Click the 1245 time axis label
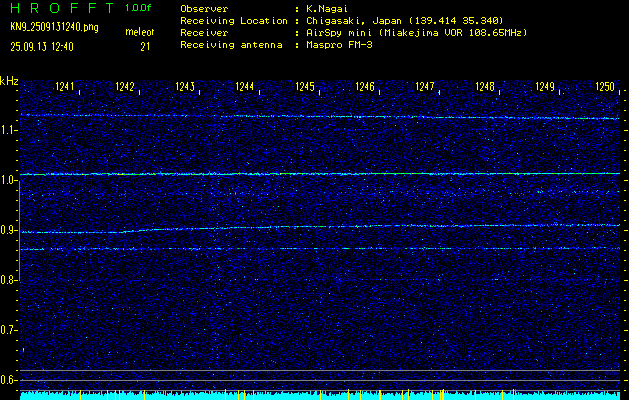The width and height of the screenshot is (629, 400). 305,86
